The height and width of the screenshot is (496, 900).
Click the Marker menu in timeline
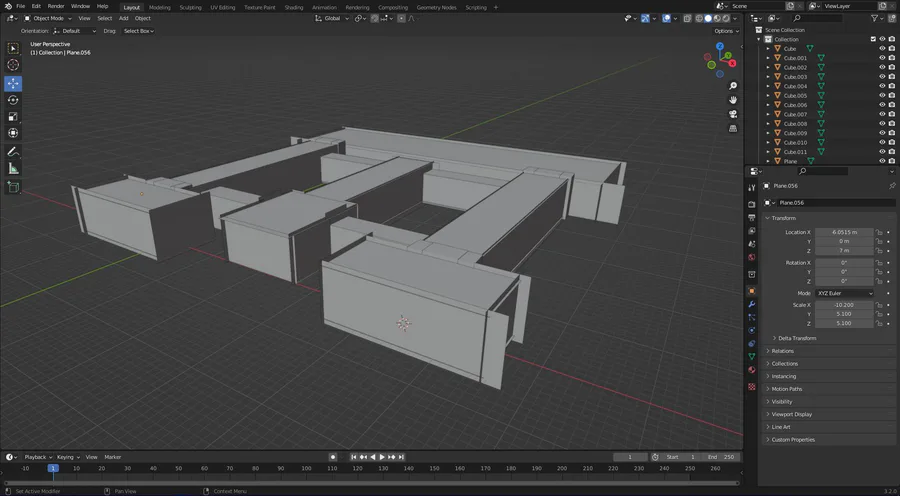tap(112, 457)
